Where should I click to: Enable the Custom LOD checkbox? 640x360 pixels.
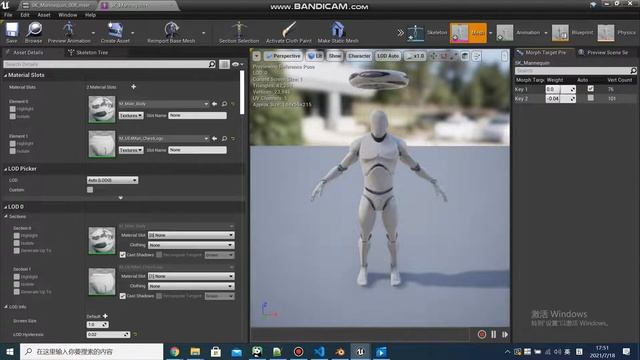(90, 190)
